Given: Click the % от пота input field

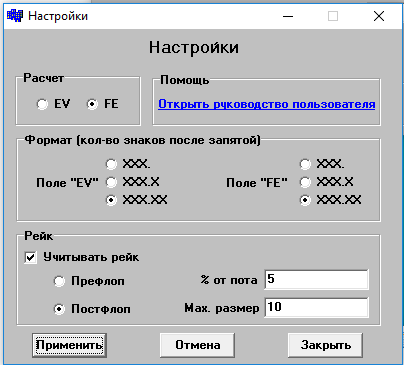Looking at the screenshot, I should 316,279.
